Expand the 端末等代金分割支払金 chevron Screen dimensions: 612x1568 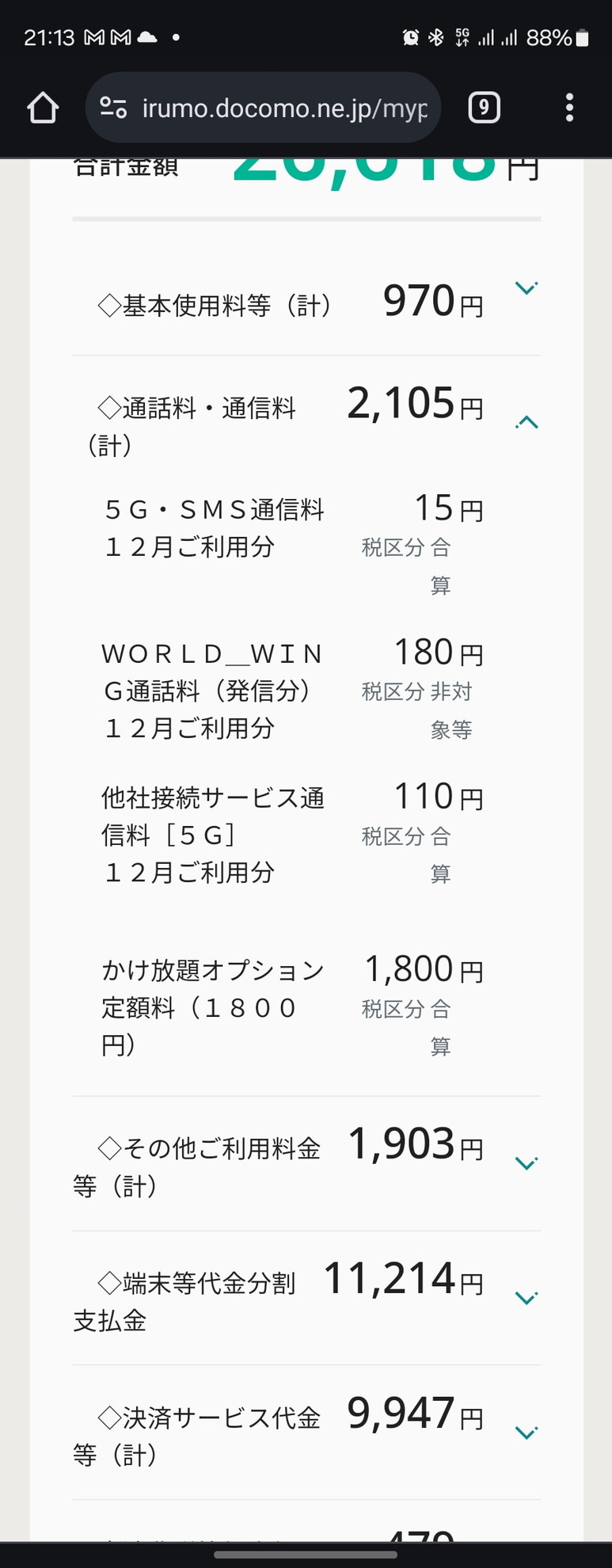click(526, 1297)
